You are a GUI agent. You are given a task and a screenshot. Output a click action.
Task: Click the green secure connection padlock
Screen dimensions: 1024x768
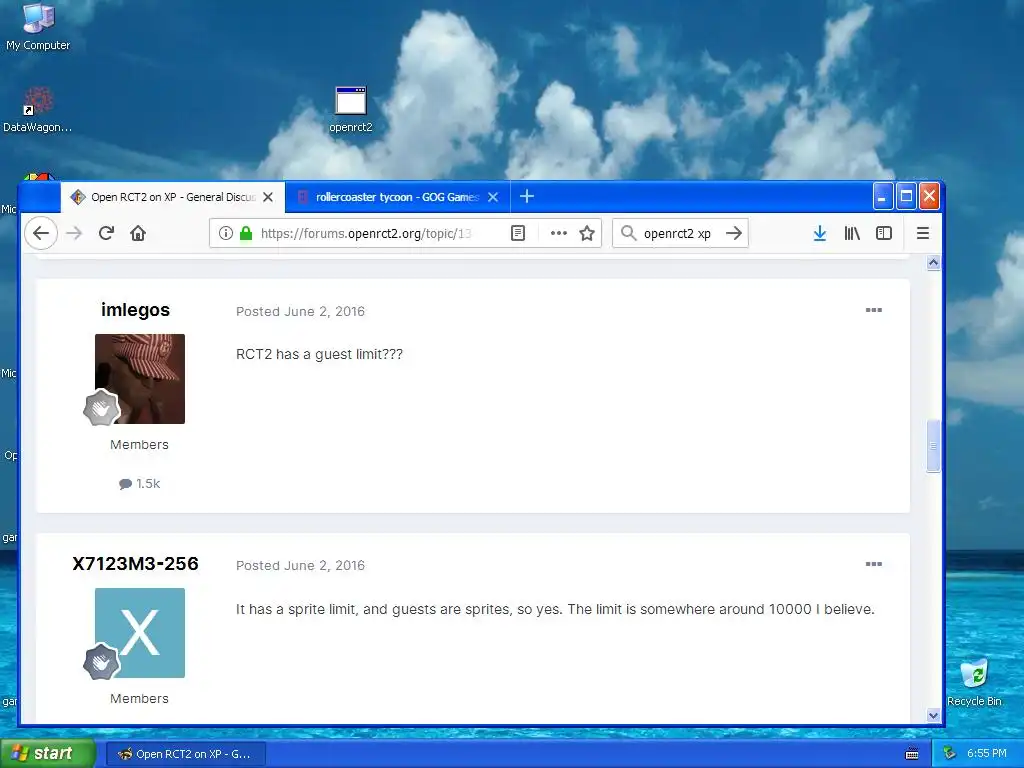pyautogui.click(x=246, y=233)
